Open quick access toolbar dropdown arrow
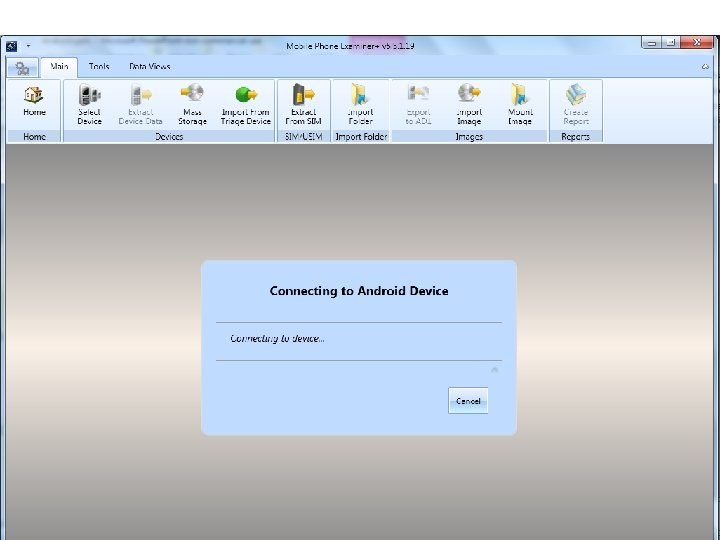 [x=28, y=46]
